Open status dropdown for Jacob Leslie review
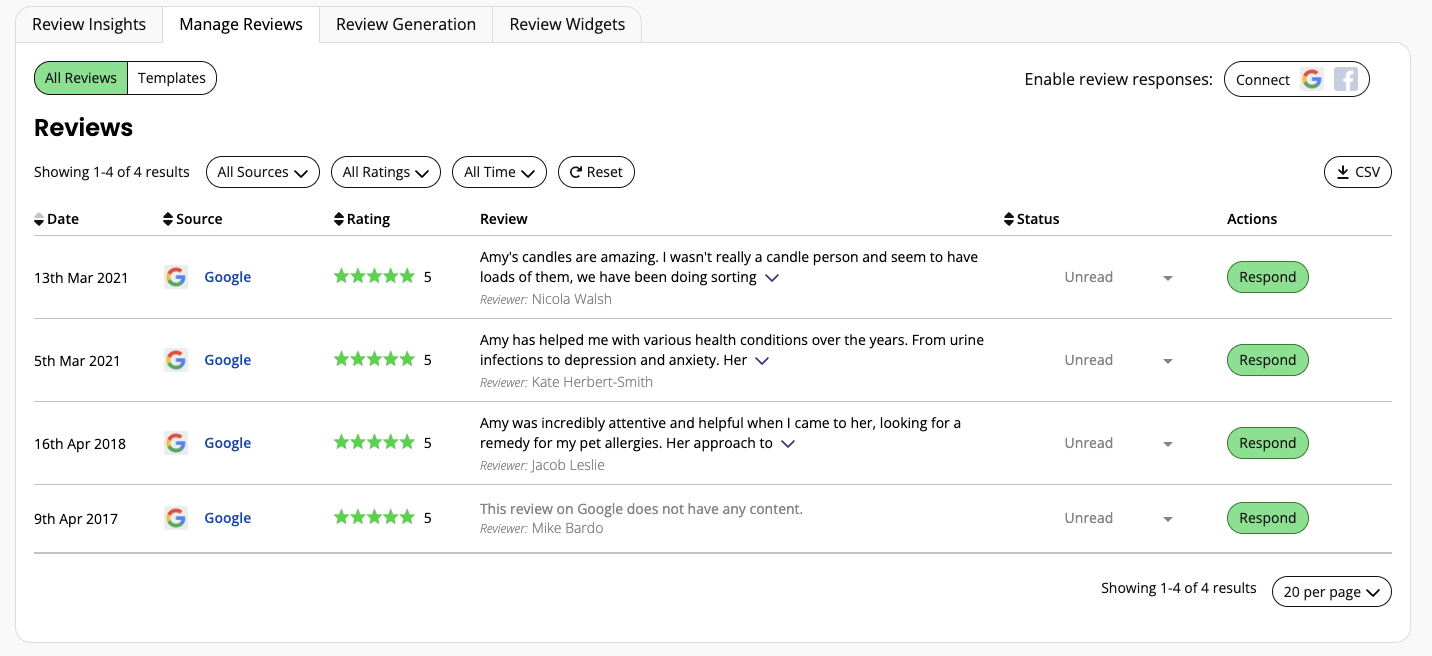This screenshot has width=1432, height=656. (x=1167, y=443)
